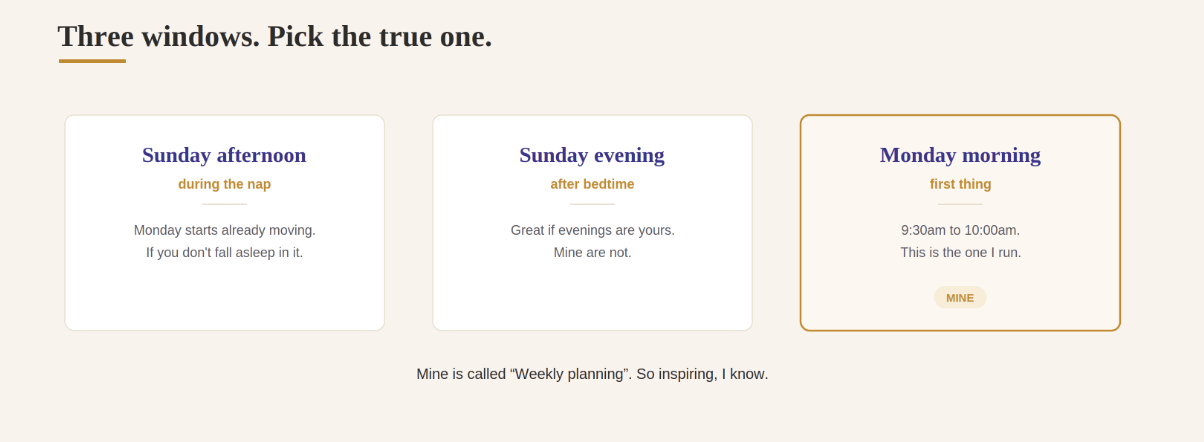Click the "first thing" subtitle

click(960, 184)
